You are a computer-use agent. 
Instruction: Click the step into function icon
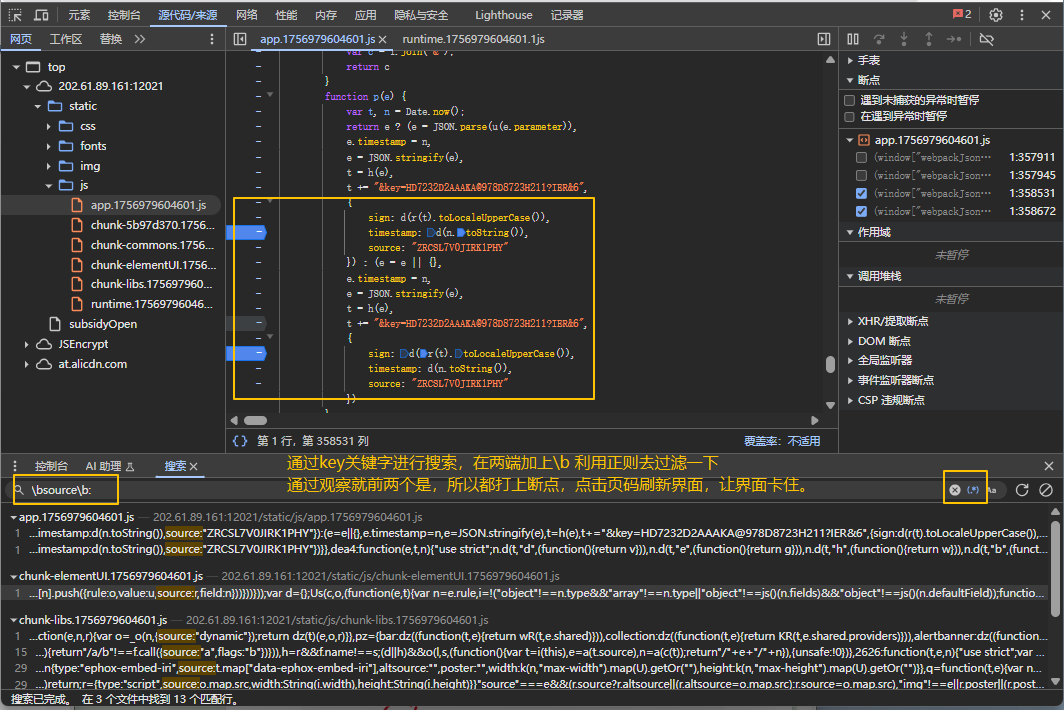point(904,39)
